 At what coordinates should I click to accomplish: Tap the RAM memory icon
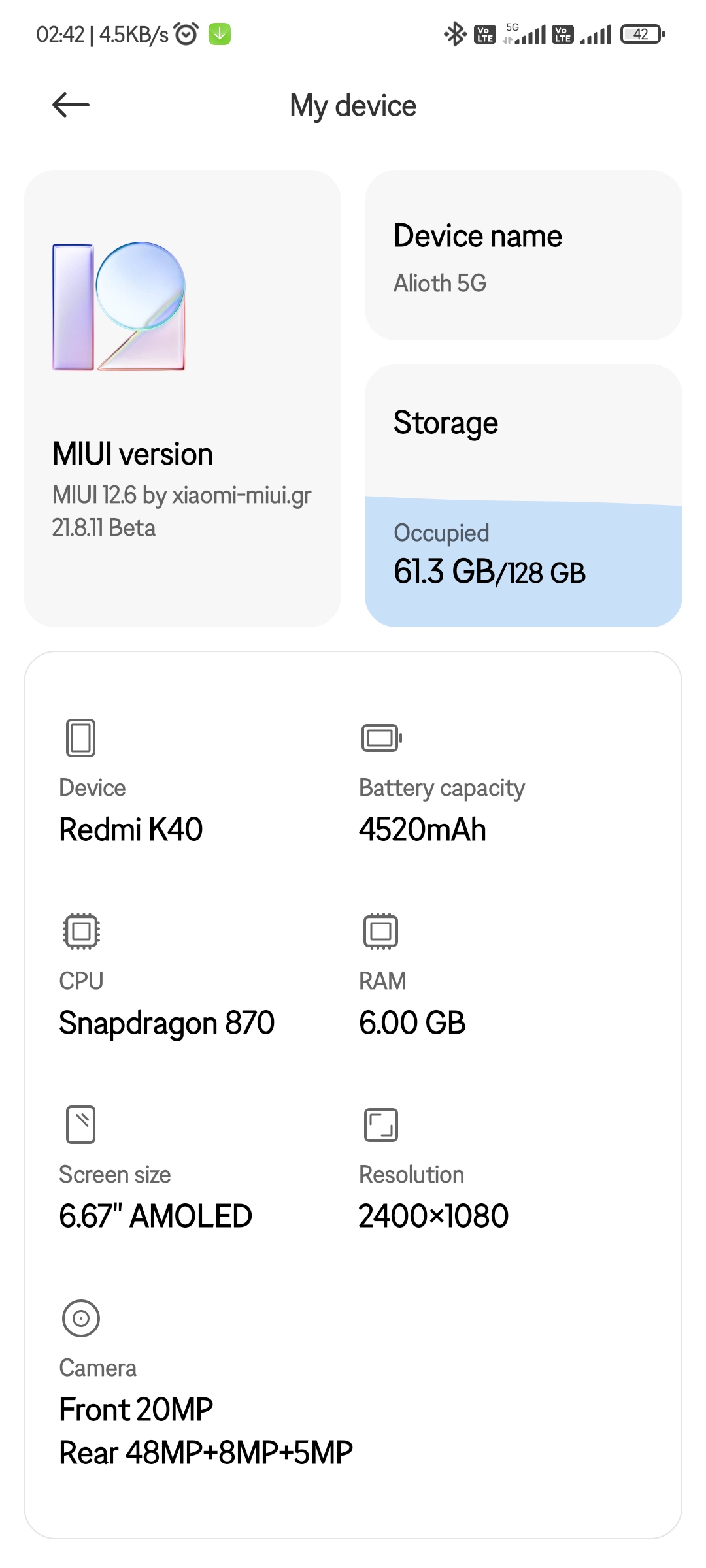coord(380,931)
